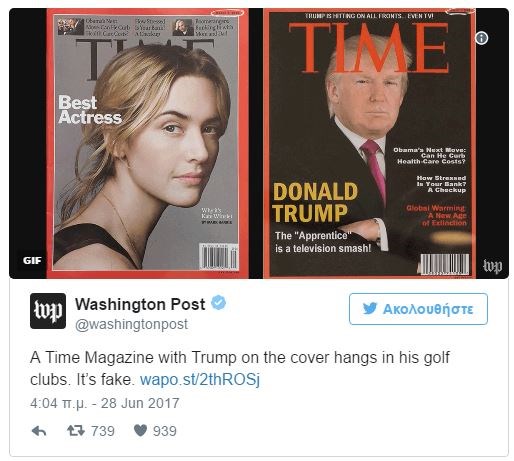View the 939 likes count

[x=165, y=431]
